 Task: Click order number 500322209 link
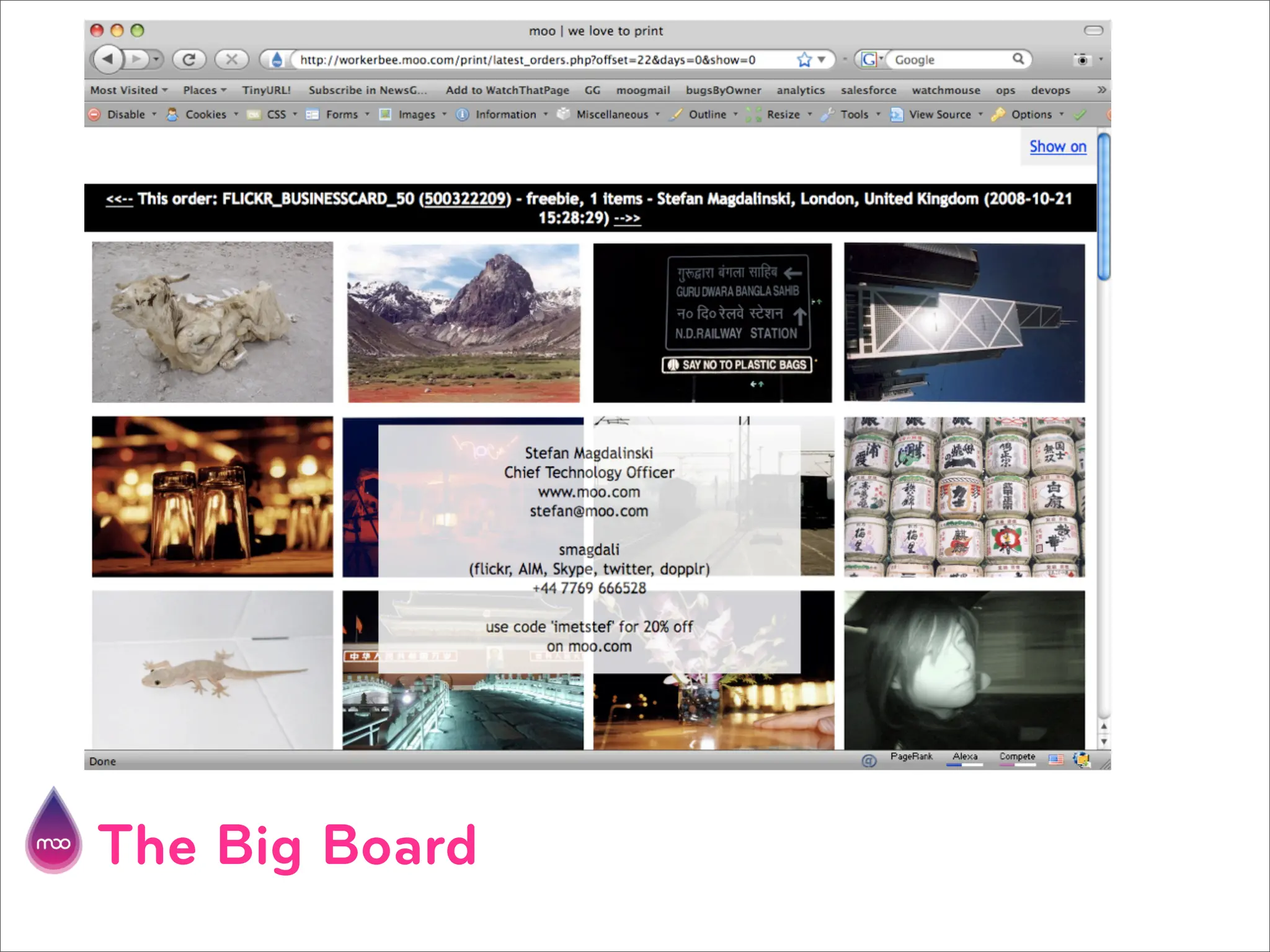[x=466, y=199]
